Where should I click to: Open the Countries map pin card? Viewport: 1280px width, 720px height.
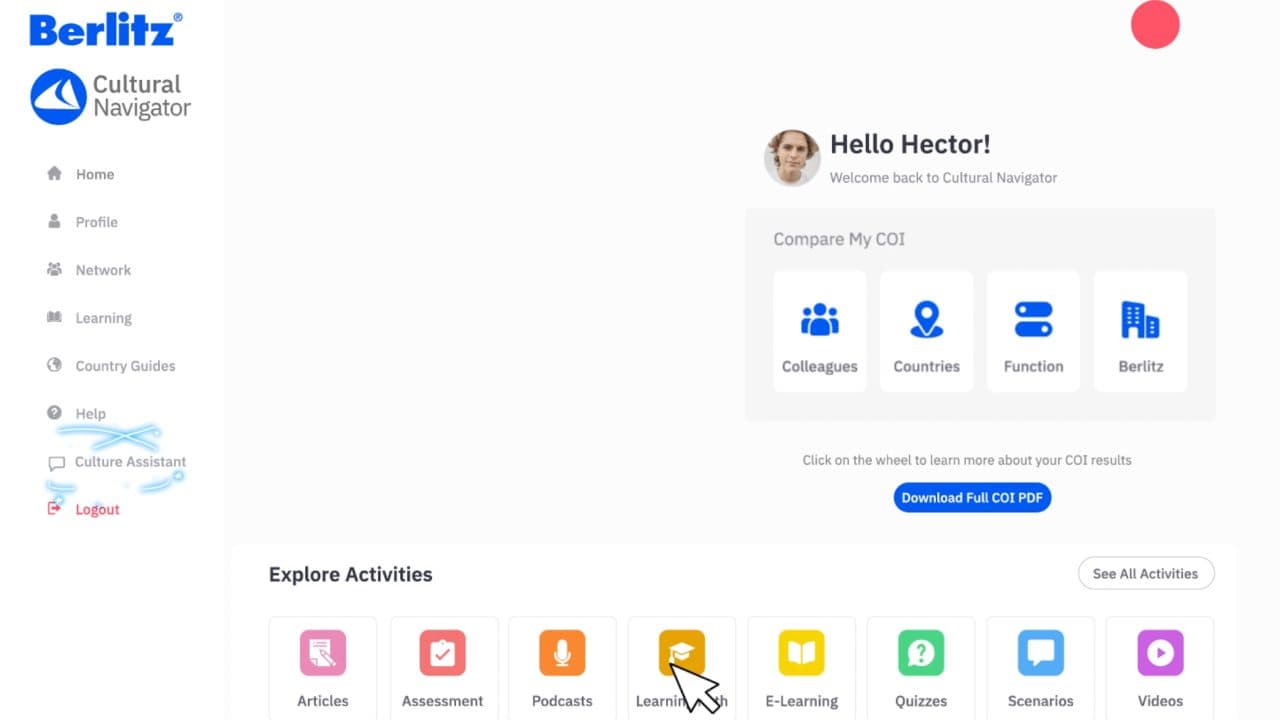click(x=927, y=331)
